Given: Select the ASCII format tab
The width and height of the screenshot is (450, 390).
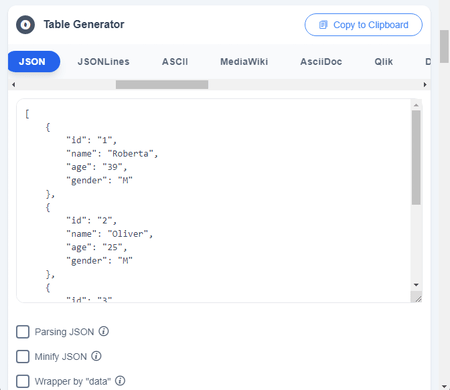Looking at the screenshot, I should (175, 62).
